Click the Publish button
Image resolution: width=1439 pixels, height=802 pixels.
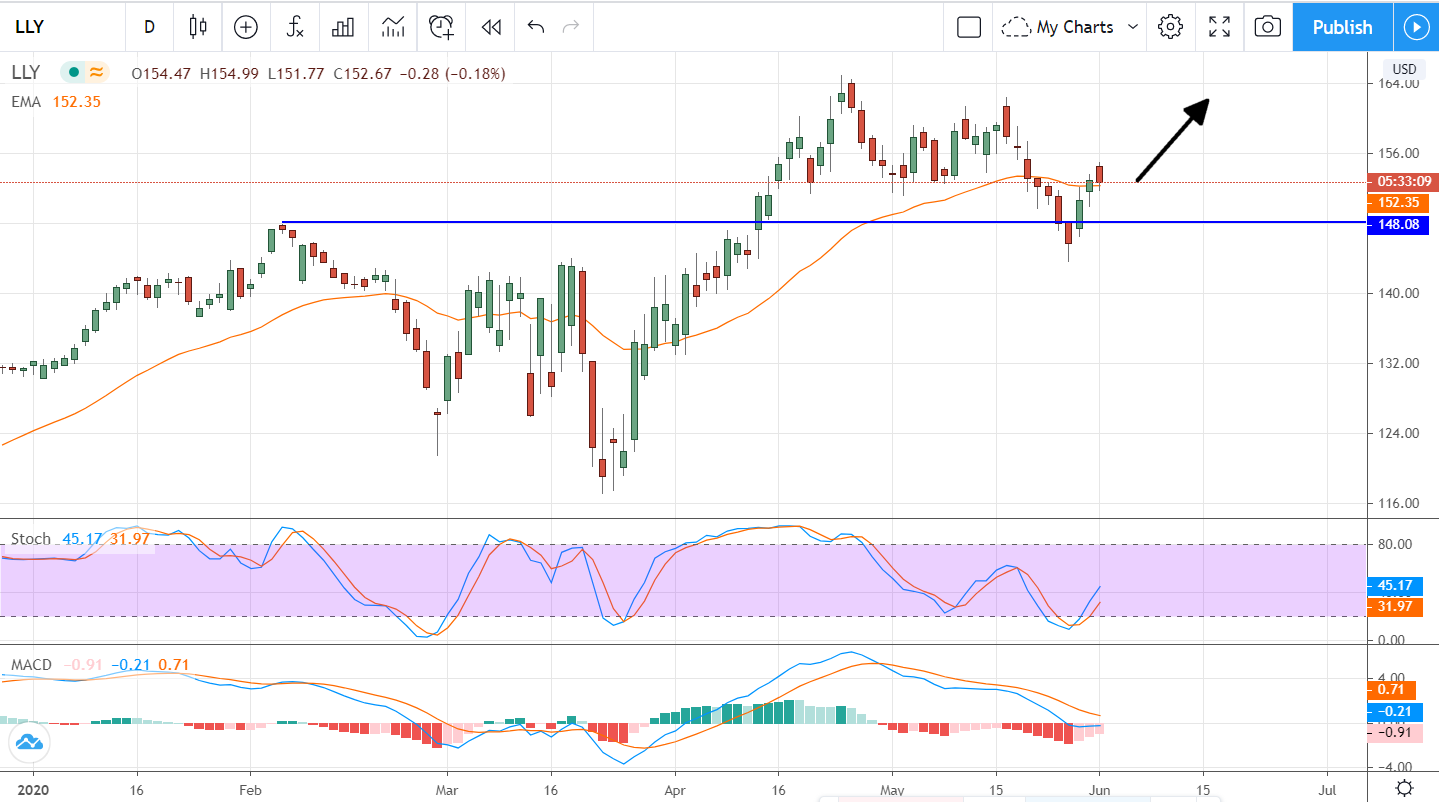[x=1342, y=27]
